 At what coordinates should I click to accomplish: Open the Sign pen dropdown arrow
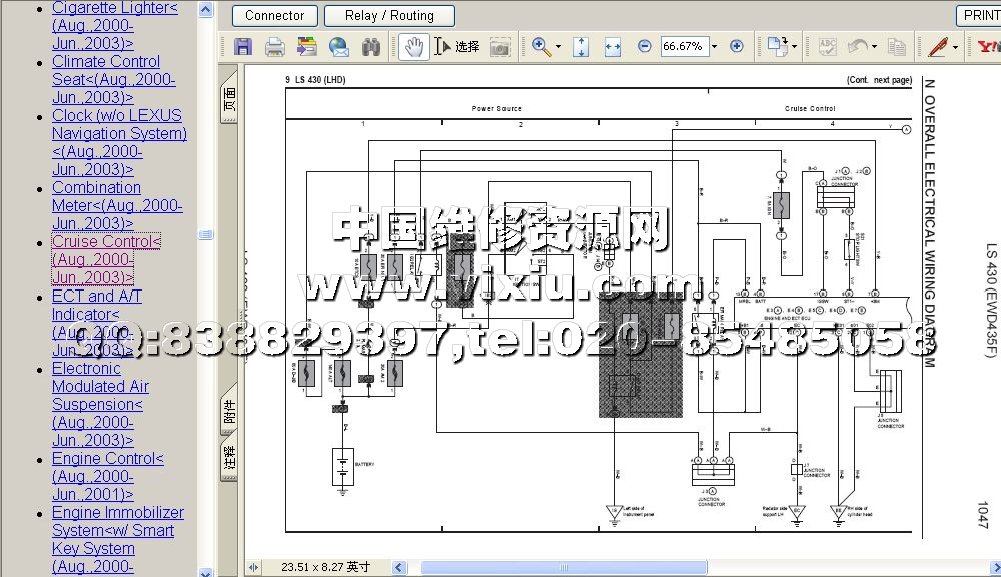[x=955, y=47]
